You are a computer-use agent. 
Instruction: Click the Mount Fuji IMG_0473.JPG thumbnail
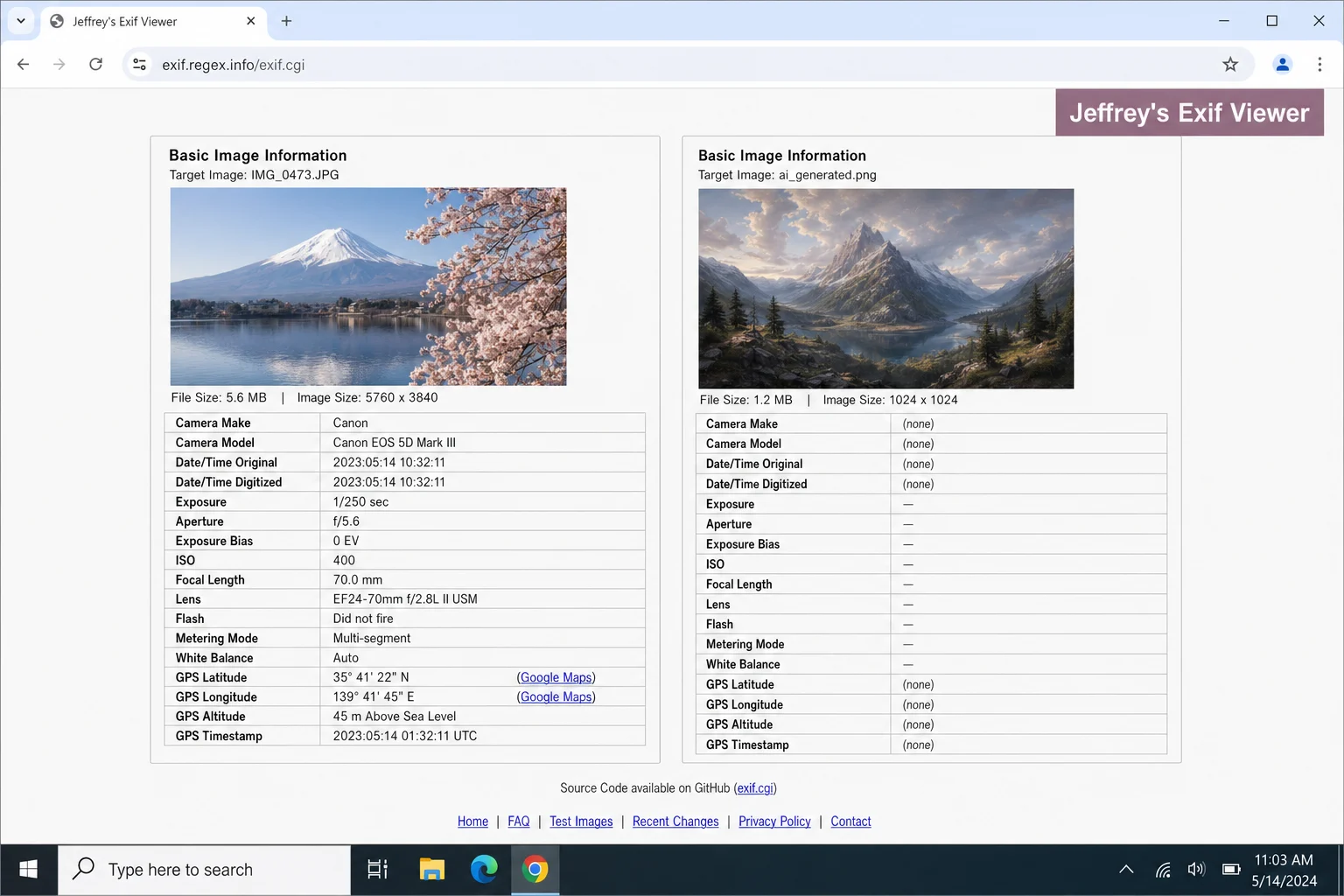point(367,286)
